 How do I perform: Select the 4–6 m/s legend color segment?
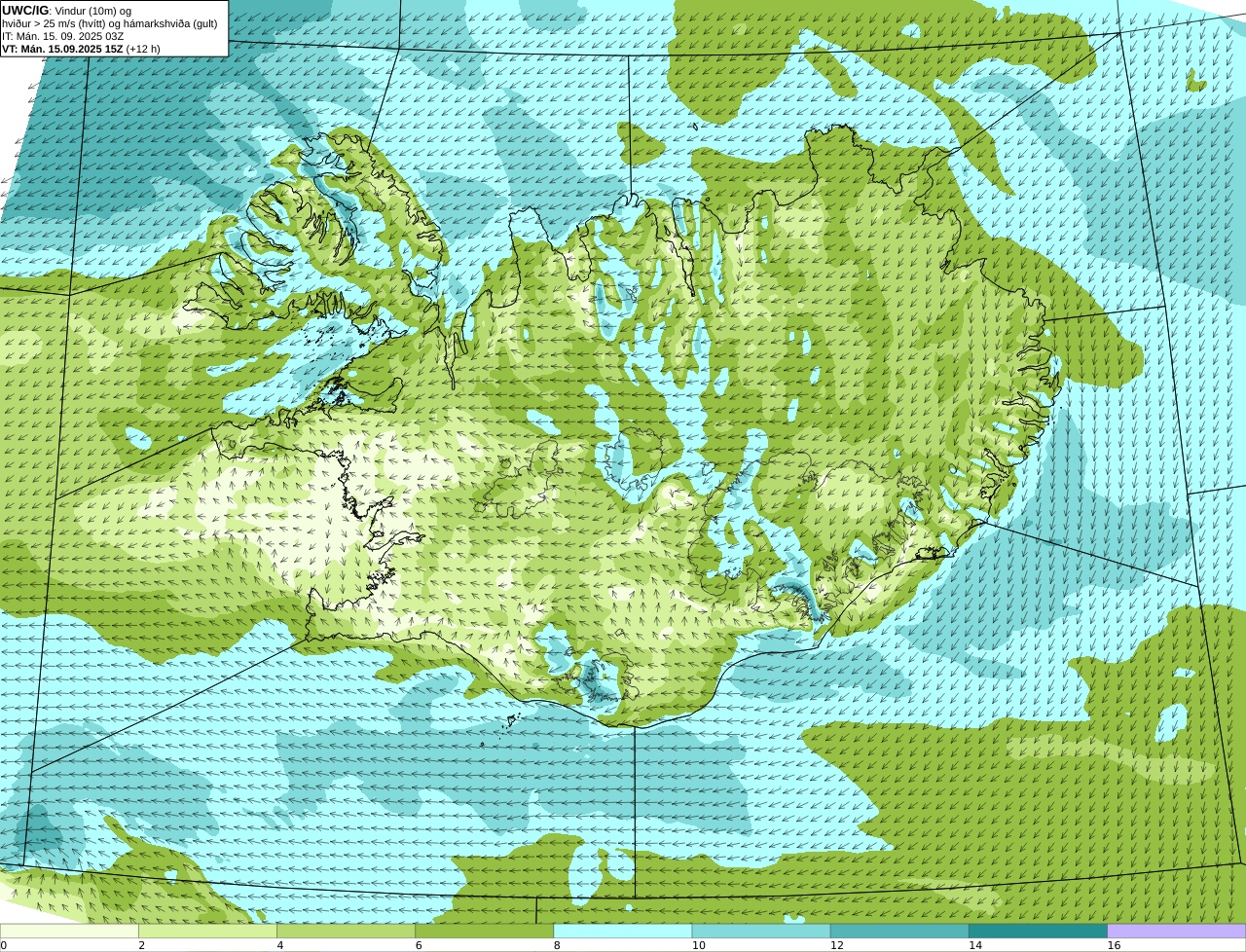(346, 931)
